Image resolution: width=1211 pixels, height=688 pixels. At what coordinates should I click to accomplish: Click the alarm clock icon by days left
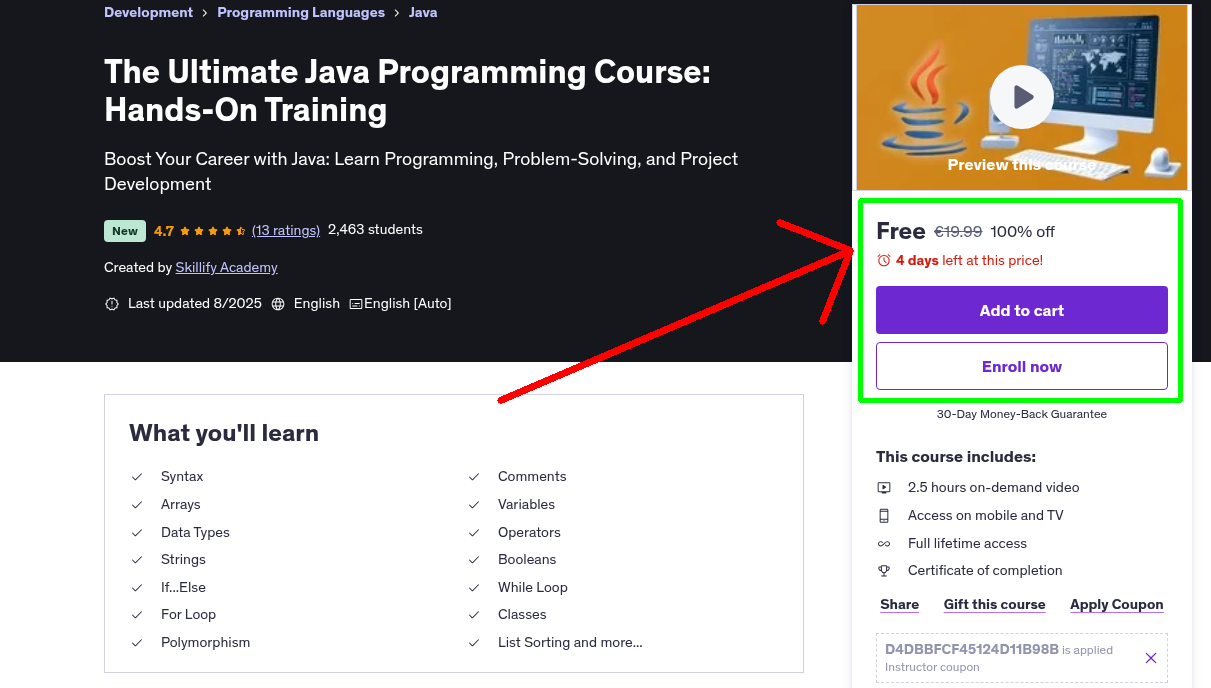coord(883,260)
